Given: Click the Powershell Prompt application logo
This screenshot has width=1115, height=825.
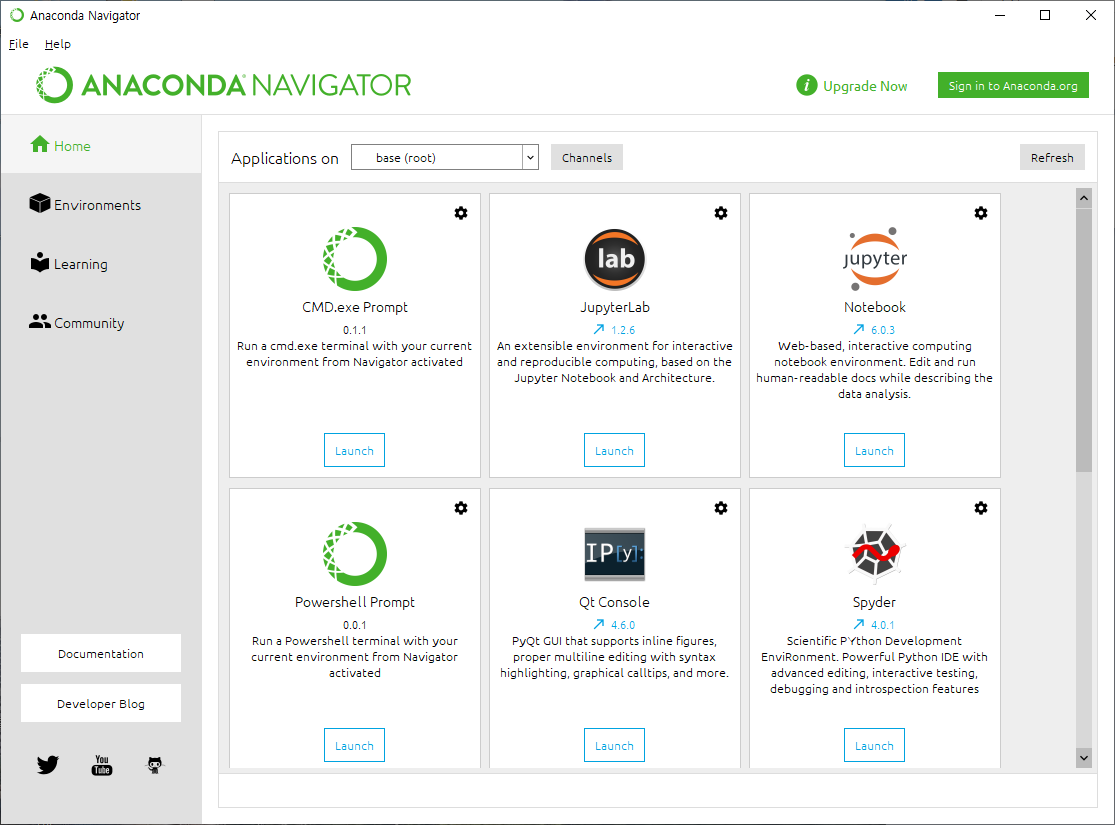Looking at the screenshot, I should (x=354, y=554).
